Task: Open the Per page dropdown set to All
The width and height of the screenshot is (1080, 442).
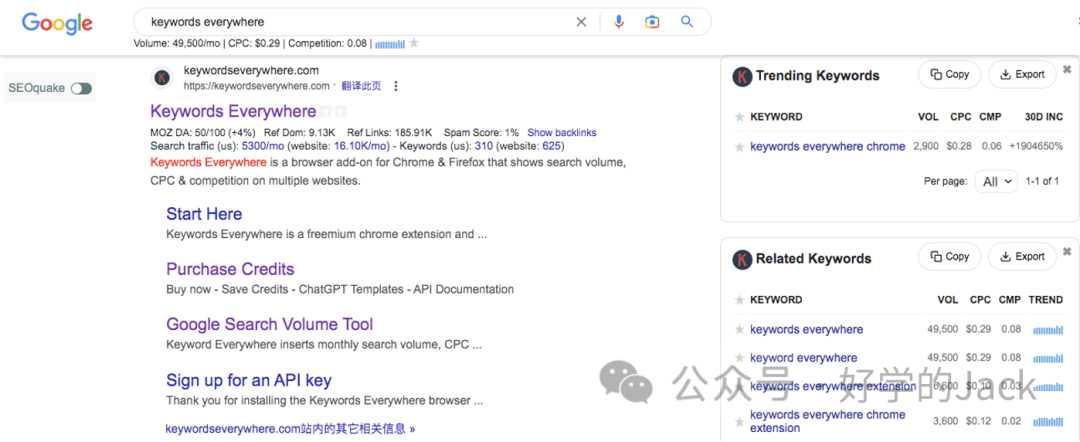Action: pyautogui.click(x=997, y=182)
